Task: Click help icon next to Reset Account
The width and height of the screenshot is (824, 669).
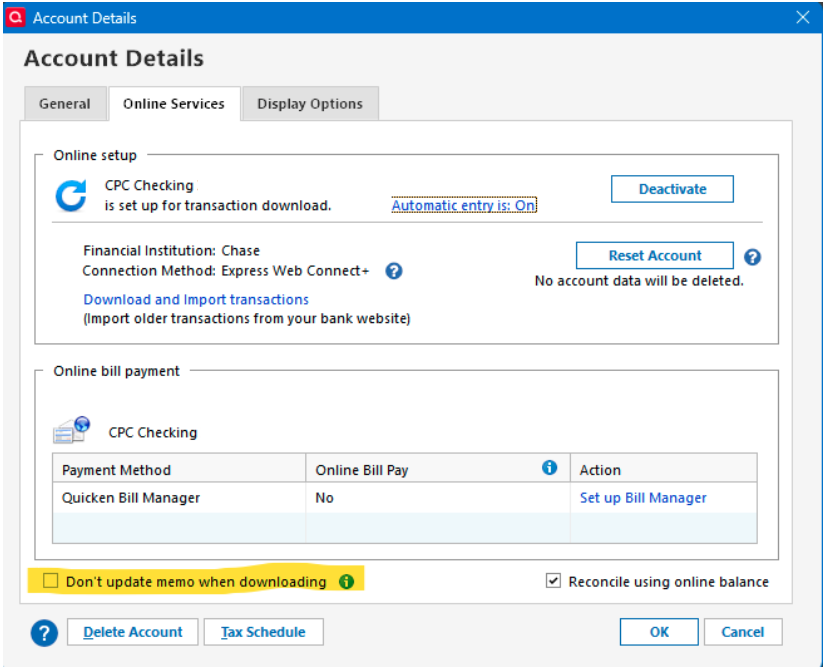Action: pyautogui.click(x=753, y=257)
